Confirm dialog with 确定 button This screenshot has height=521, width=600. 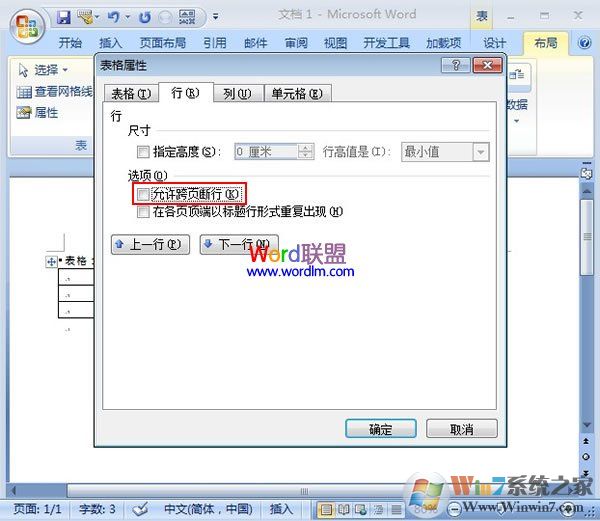pyautogui.click(x=381, y=428)
